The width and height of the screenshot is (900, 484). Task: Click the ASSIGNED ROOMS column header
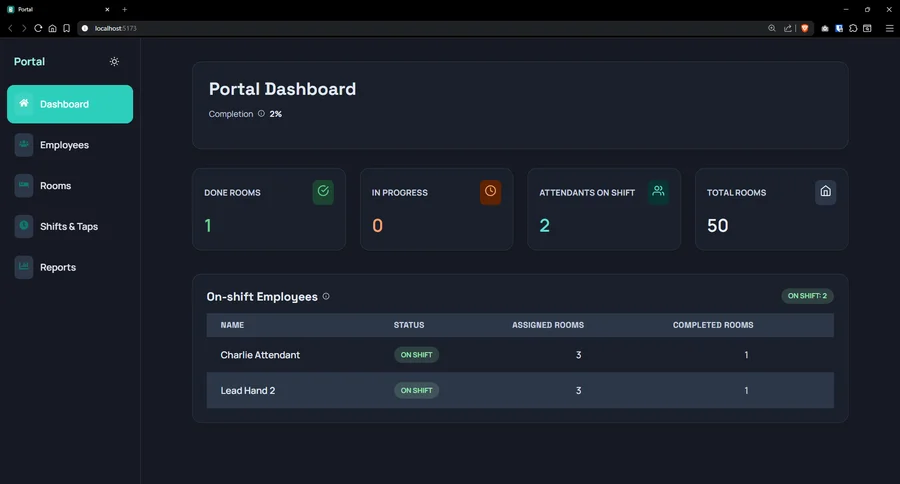548,325
